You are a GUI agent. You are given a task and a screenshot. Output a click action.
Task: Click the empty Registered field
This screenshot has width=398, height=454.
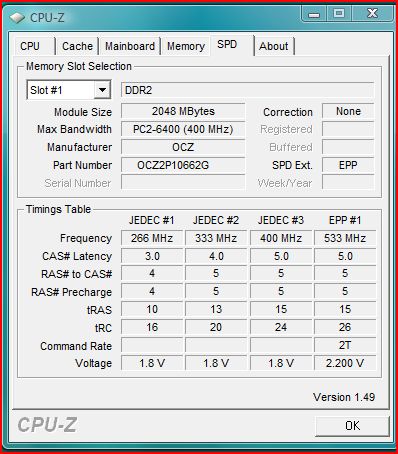coord(348,129)
